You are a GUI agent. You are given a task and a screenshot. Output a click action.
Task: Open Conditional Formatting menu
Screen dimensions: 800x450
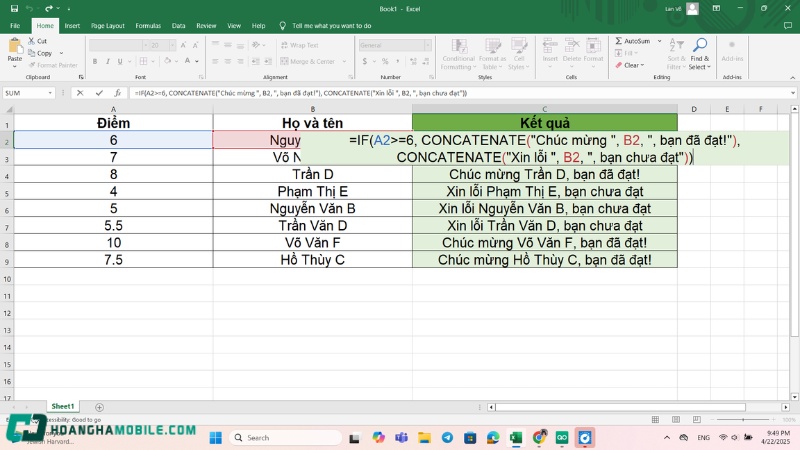(459, 54)
